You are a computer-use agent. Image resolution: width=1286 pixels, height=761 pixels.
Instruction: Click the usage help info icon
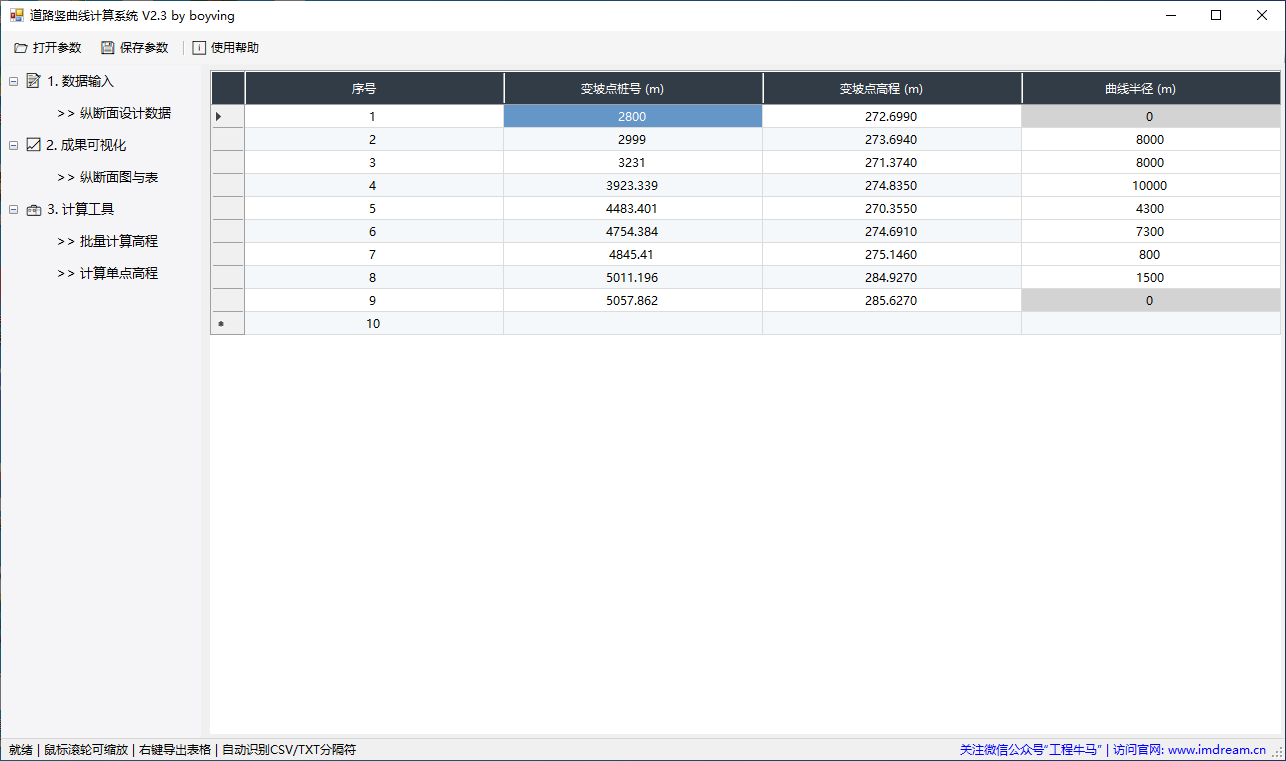[x=199, y=48]
